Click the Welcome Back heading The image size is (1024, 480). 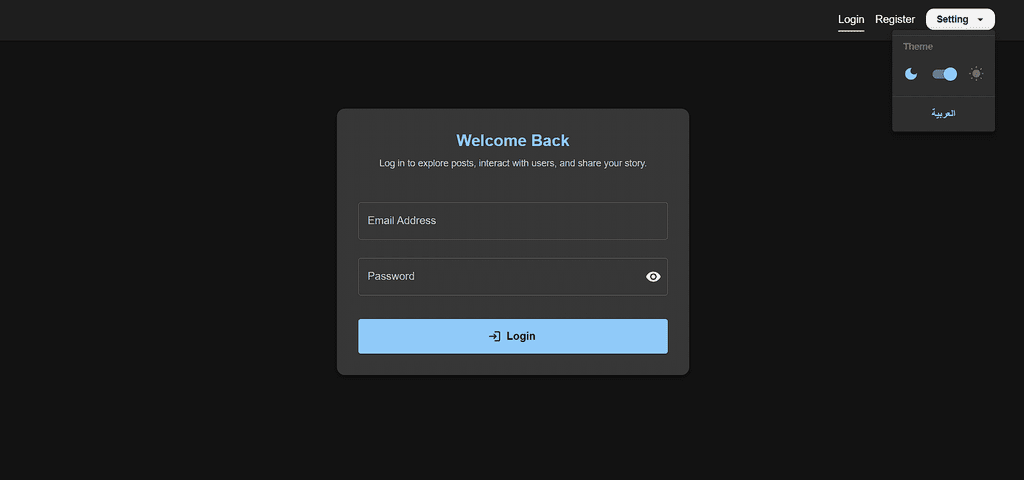[x=513, y=140]
